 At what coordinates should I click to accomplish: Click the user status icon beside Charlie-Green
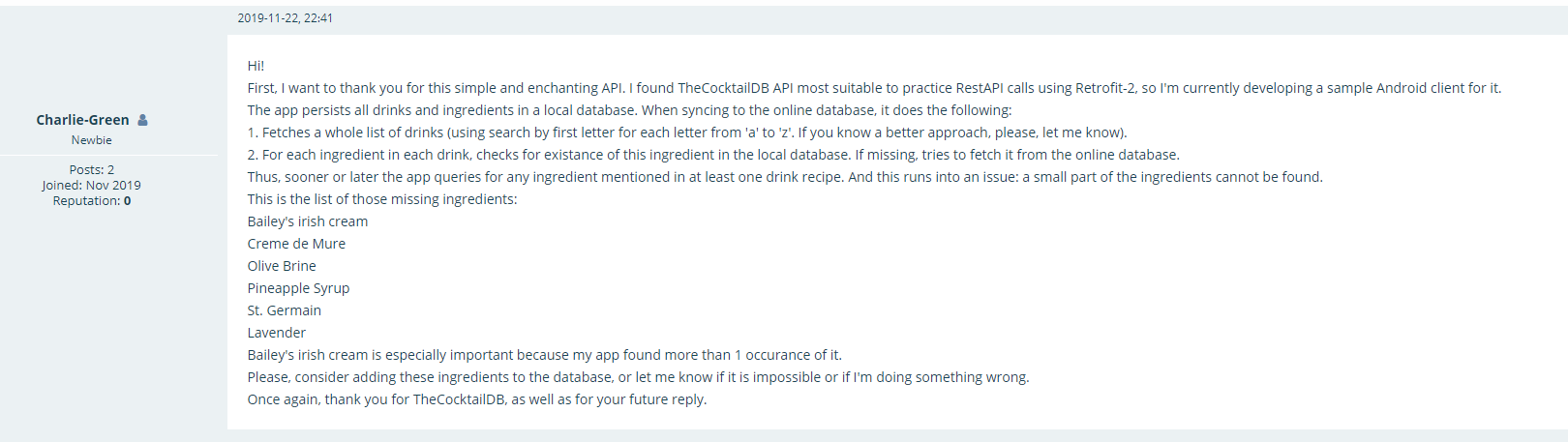(x=142, y=120)
